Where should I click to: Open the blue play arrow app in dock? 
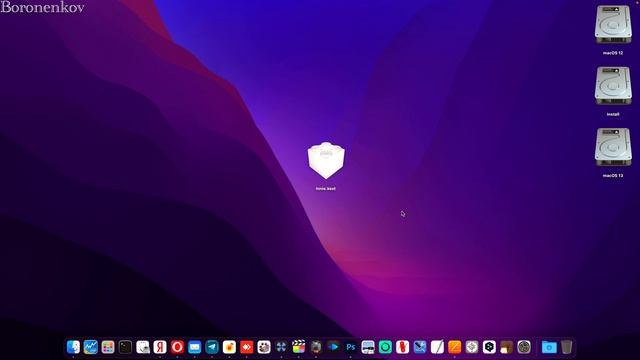(333, 347)
